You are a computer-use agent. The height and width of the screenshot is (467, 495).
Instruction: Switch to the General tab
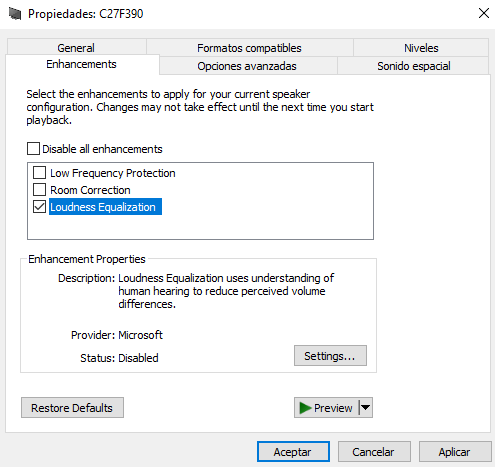tap(76, 47)
